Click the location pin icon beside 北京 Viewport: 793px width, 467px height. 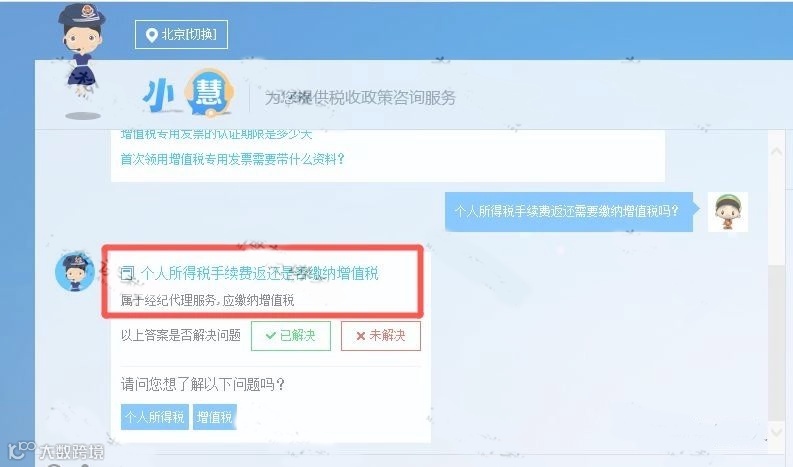pos(151,35)
